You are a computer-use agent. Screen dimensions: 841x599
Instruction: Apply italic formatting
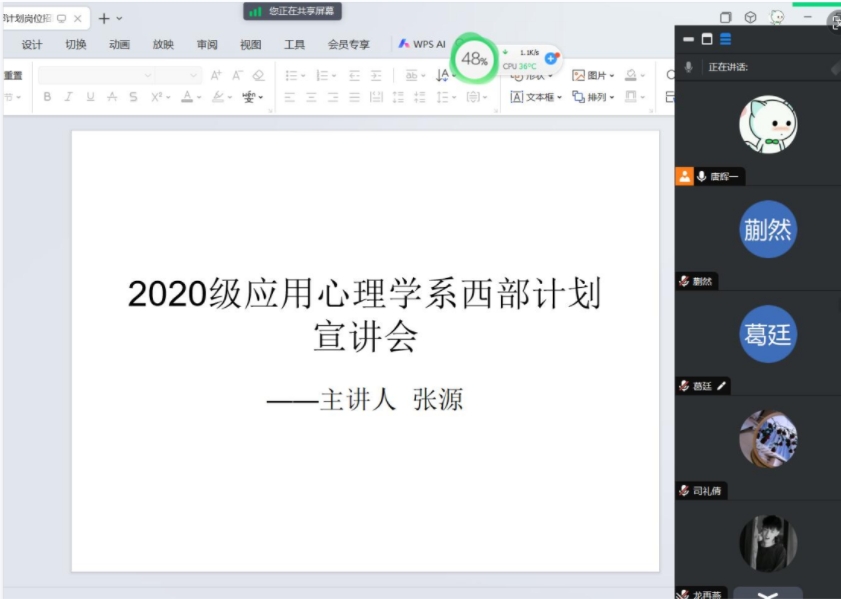point(69,97)
